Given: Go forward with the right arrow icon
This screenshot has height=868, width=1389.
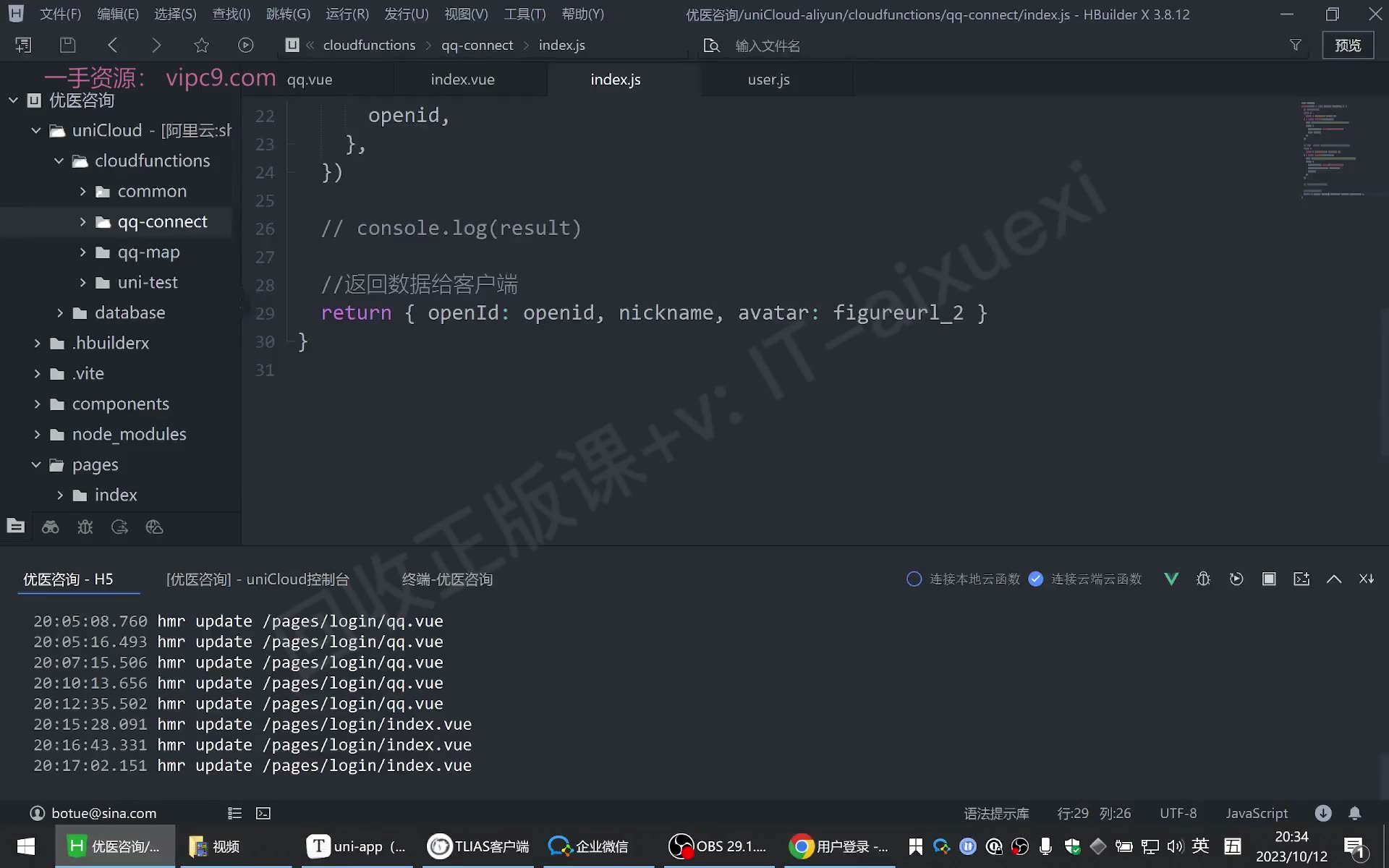Looking at the screenshot, I should click(156, 45).
